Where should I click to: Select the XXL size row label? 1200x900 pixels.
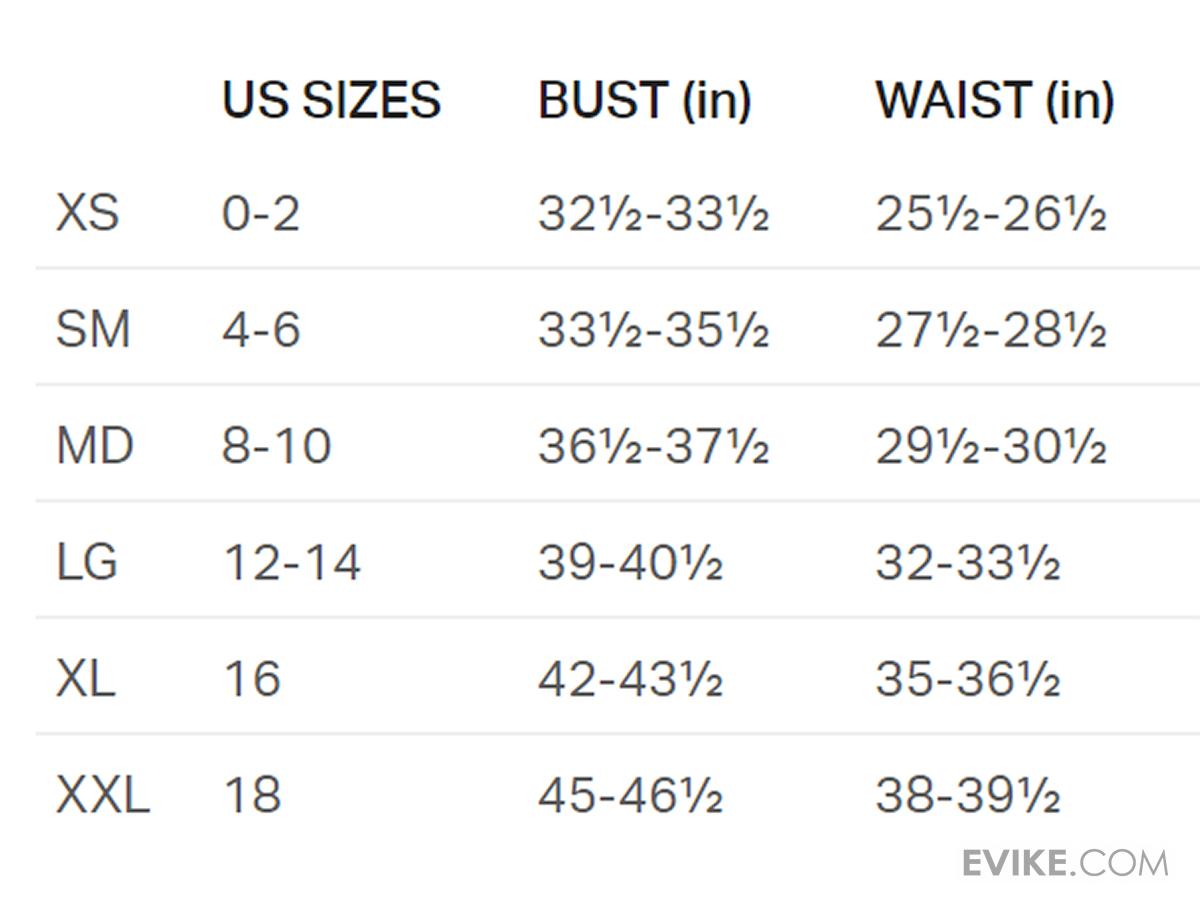(103, 796)
